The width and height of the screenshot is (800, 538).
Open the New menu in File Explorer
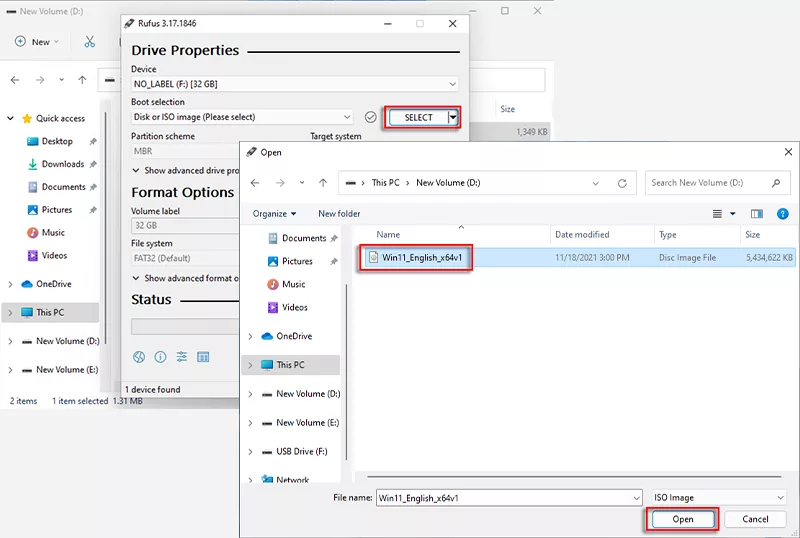point(37,42)
